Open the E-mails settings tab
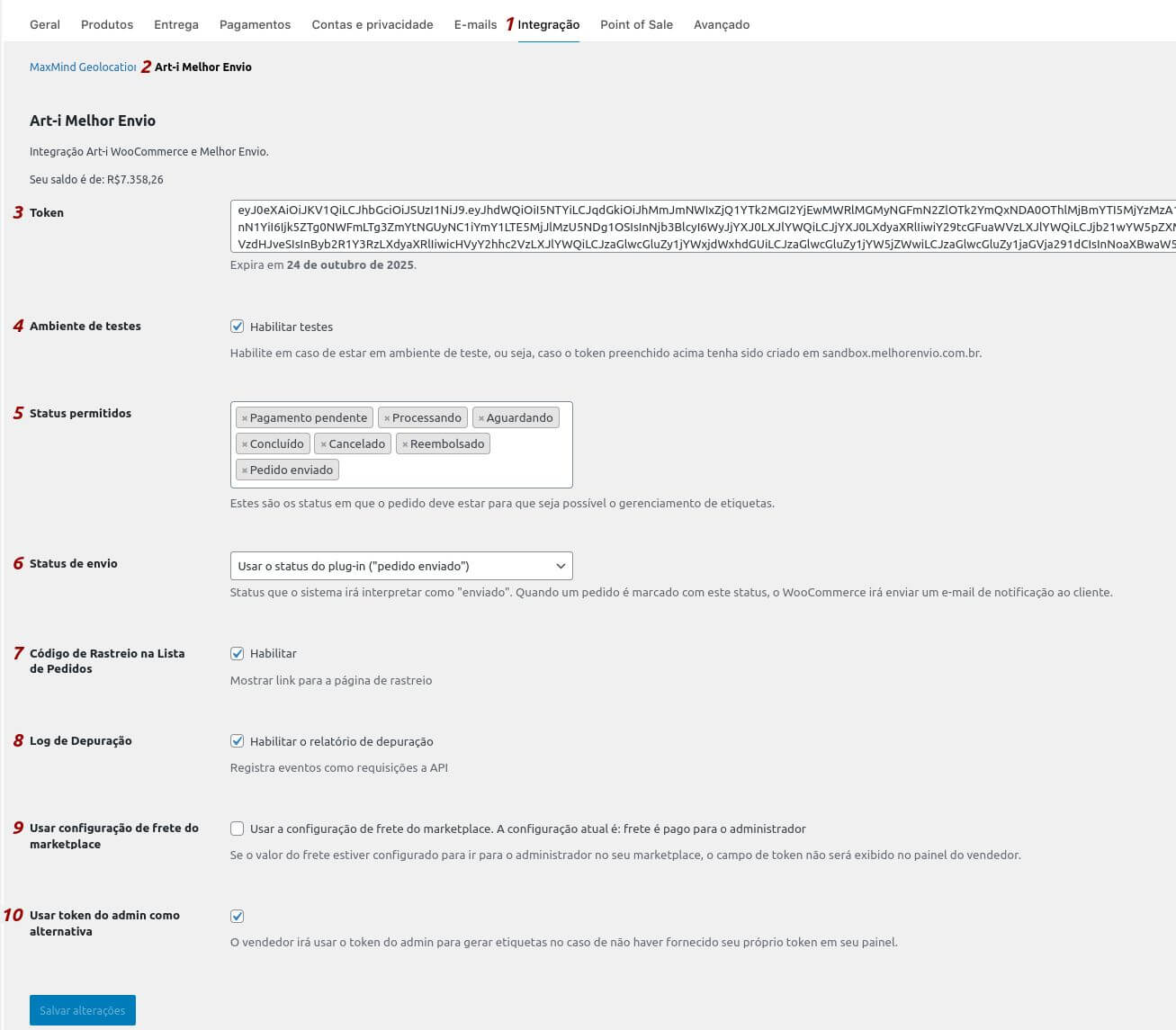This screenshot has width=1176, height=1030. [x=475, y=24]
